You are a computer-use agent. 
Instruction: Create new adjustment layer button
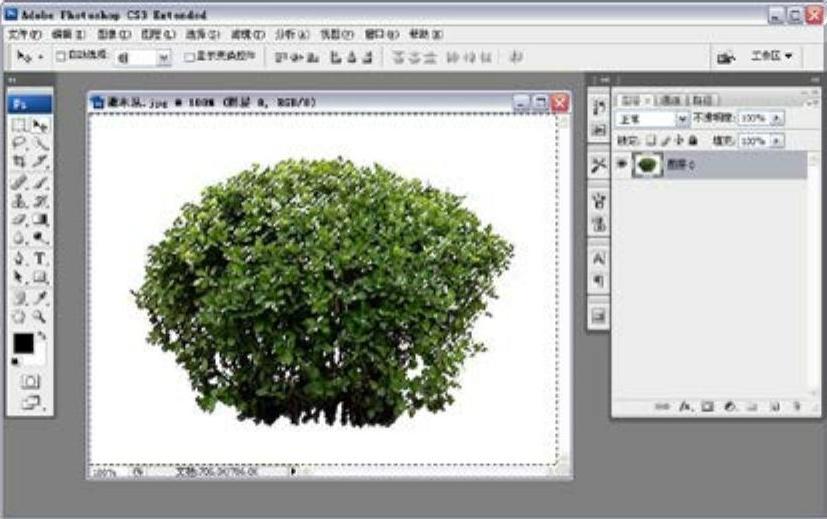click(730, 406)
